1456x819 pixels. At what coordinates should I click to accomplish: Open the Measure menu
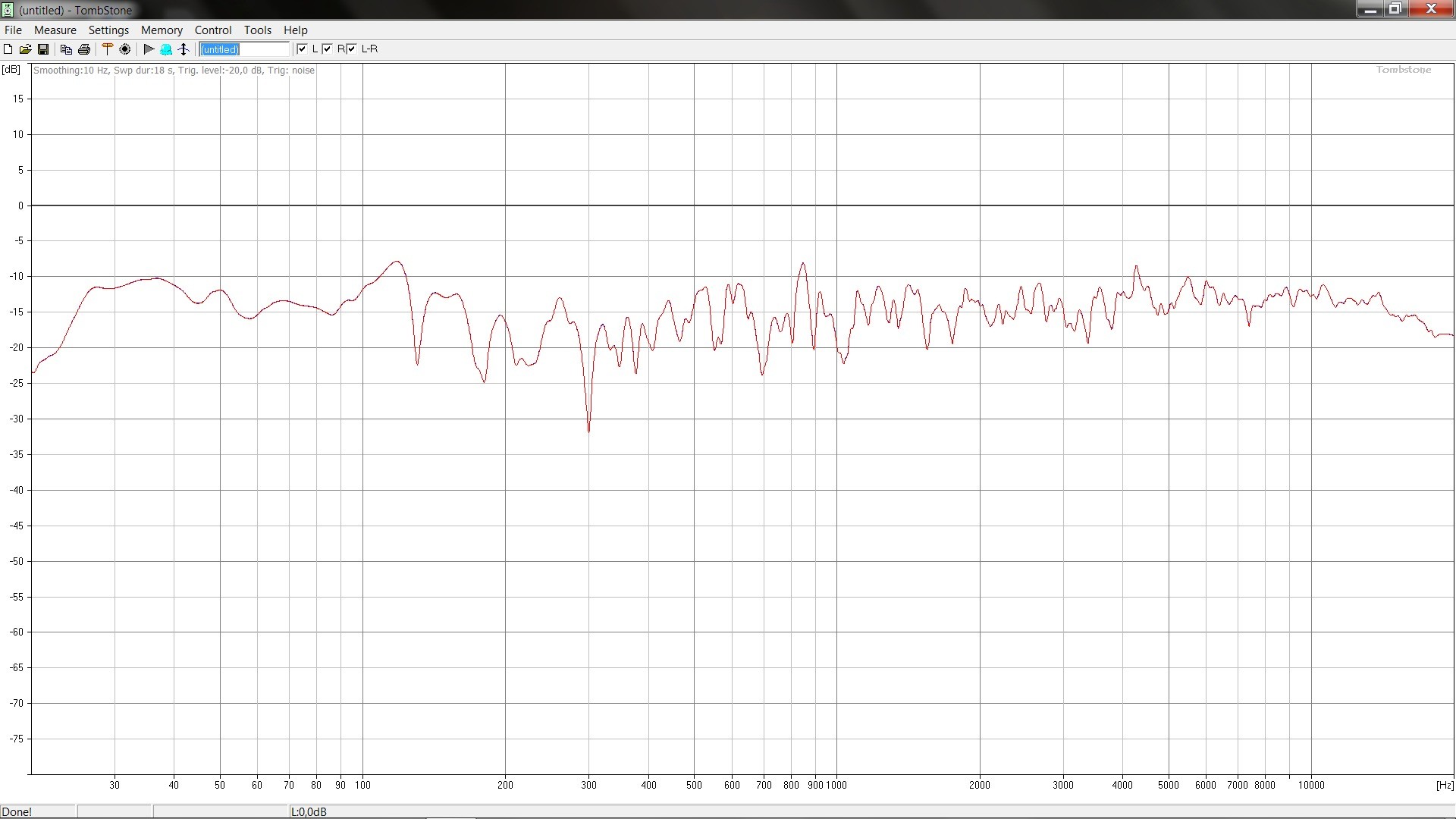[x=55, y=30]
